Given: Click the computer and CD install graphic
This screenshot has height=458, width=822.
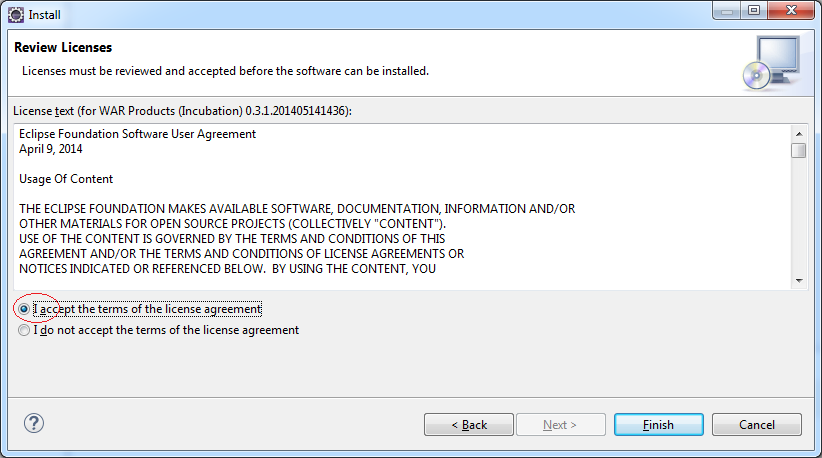Looking at the screenshot, I should 772,62.
